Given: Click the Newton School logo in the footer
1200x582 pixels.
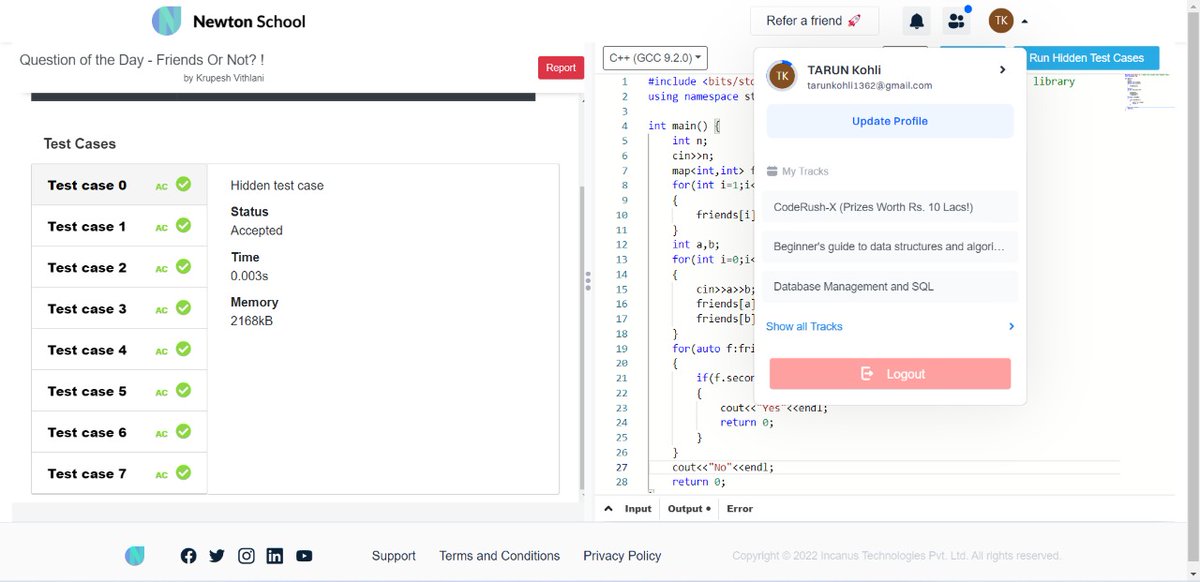Looking at the screenshot, I should click(135, 555).
